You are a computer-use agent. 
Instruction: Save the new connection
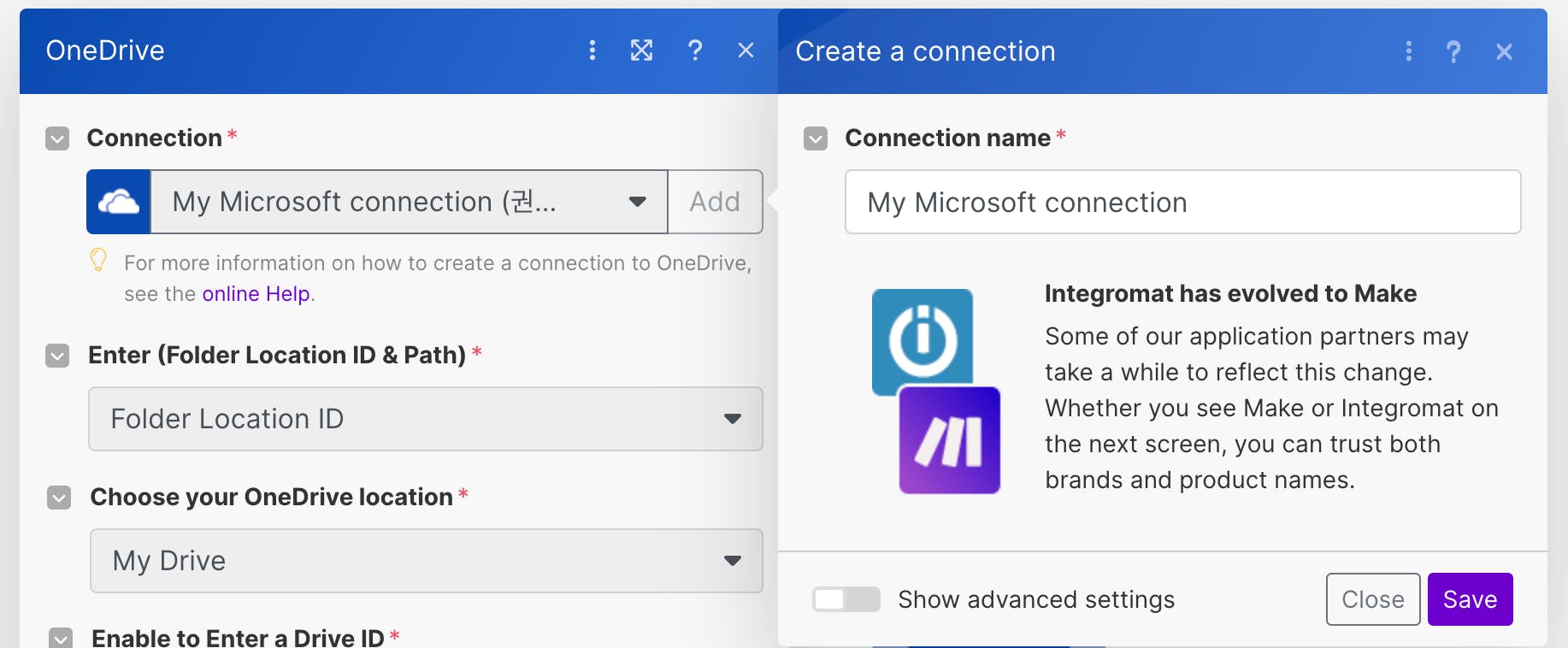click(1470, 599)
